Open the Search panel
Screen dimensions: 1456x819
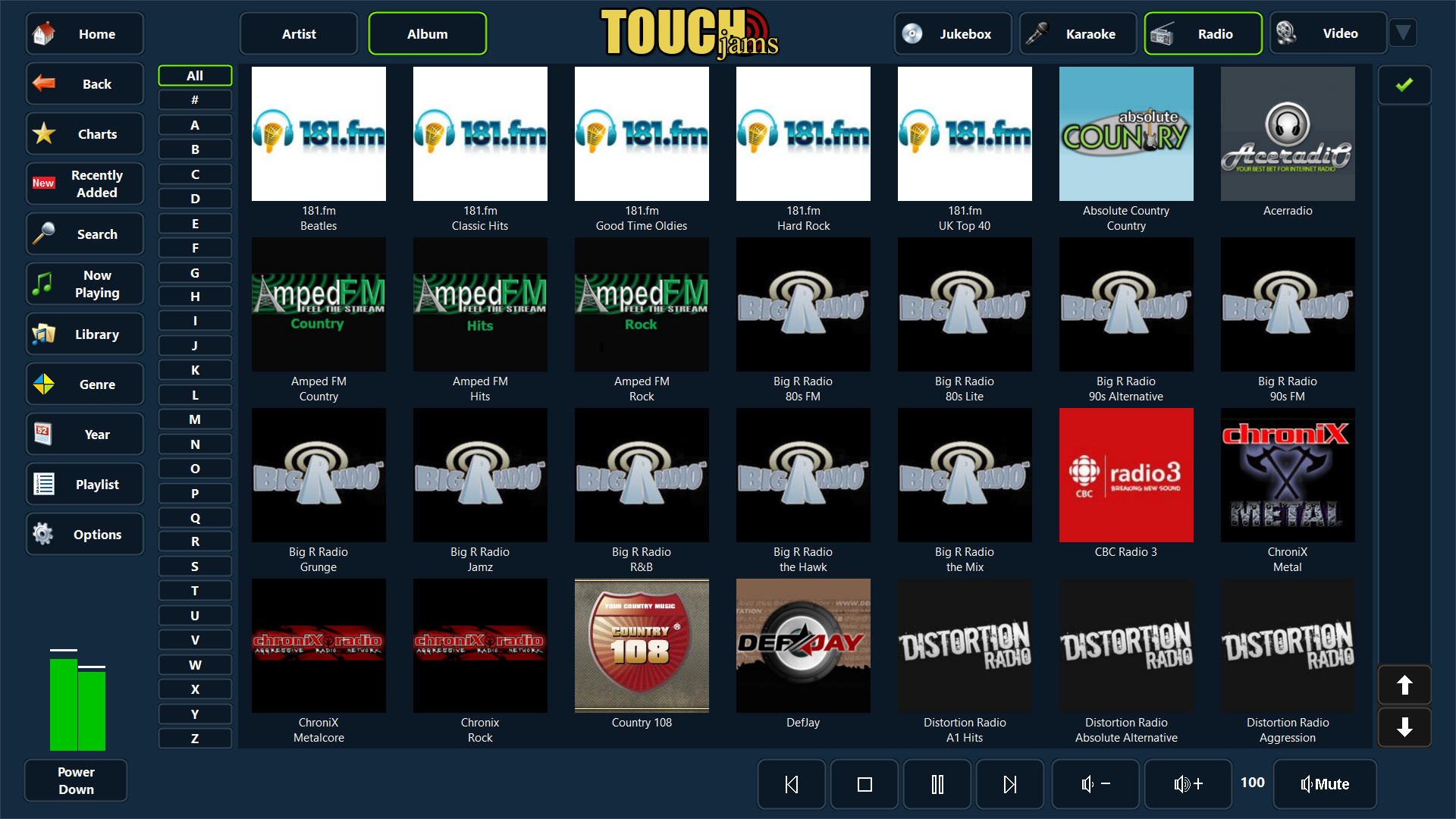[x=84, y=234]
